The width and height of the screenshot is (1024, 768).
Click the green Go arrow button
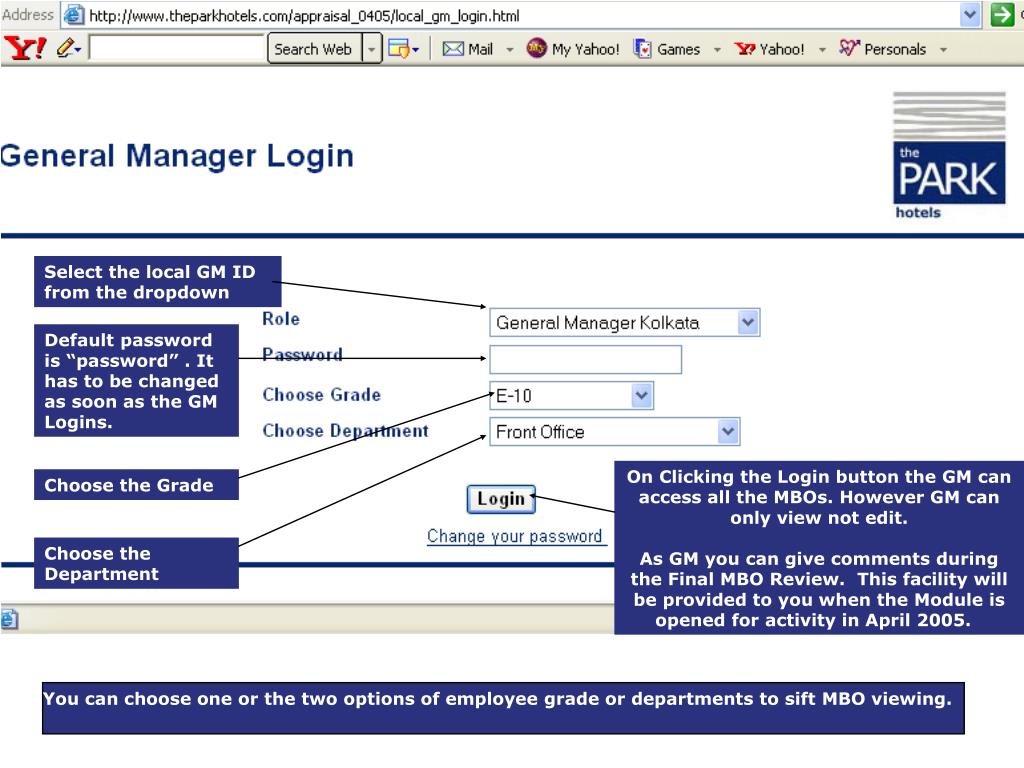1002,14
